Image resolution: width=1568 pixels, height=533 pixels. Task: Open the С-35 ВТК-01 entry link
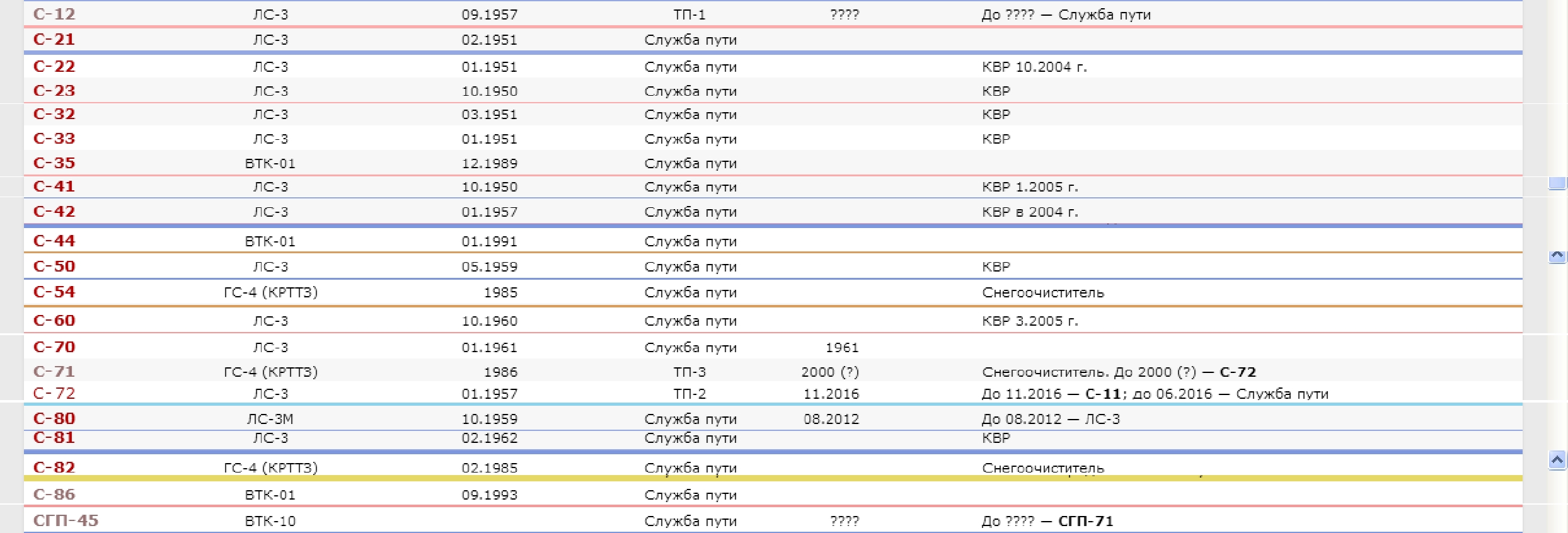click(54, 163)
